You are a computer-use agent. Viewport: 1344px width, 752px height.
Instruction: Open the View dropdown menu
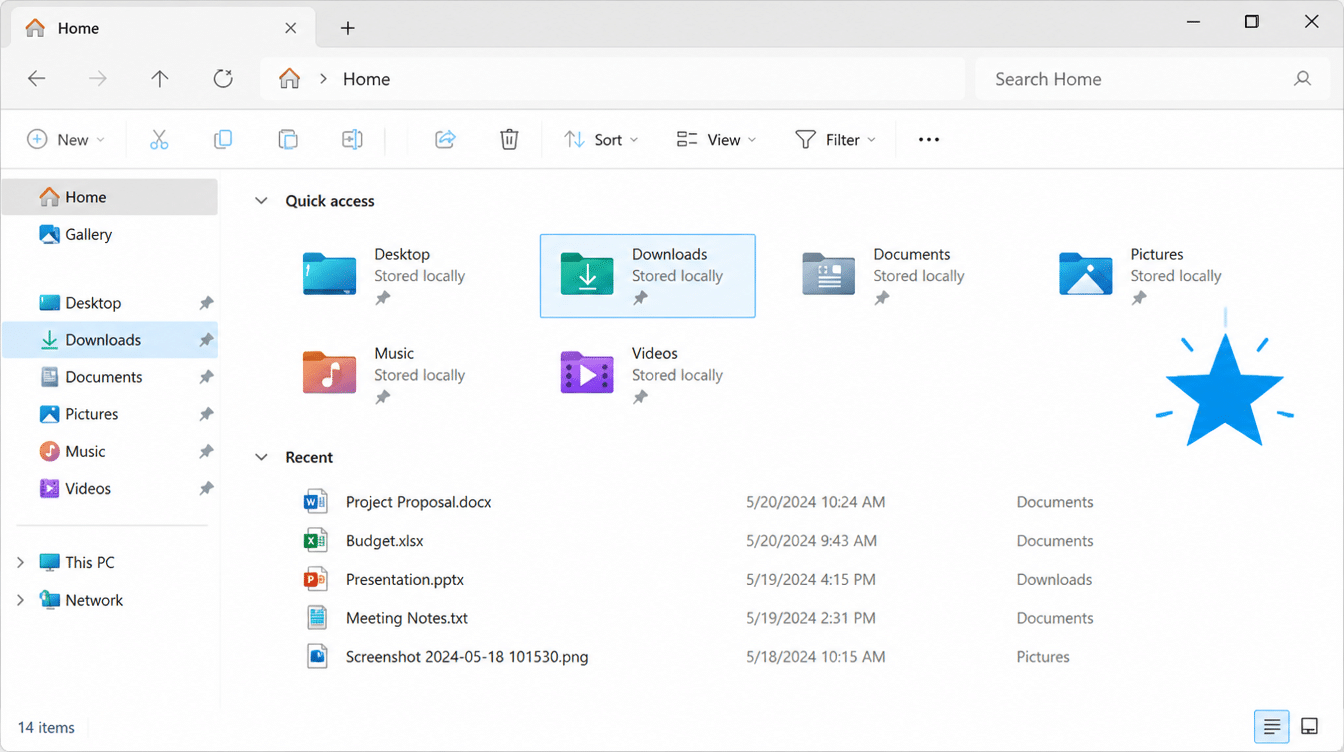point(716,140)
